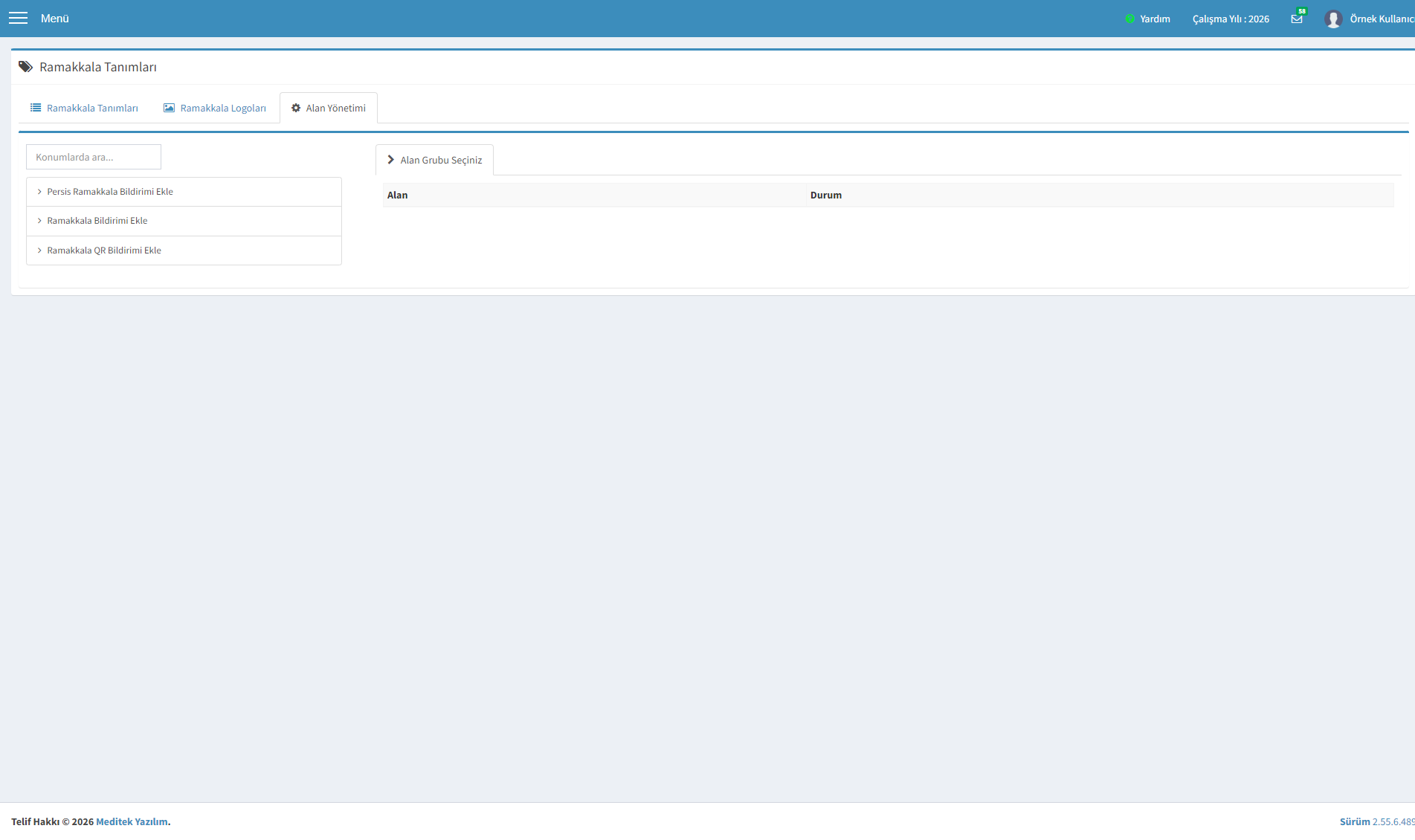Focus the Konumlarda ara search field
Image resolution: width=1415 pixels, height=840 pixels.
94,157
